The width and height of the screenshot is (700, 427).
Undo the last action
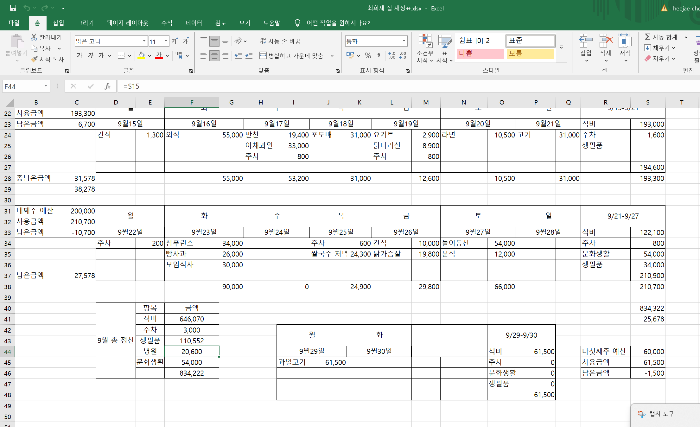(x=27, y=8)
